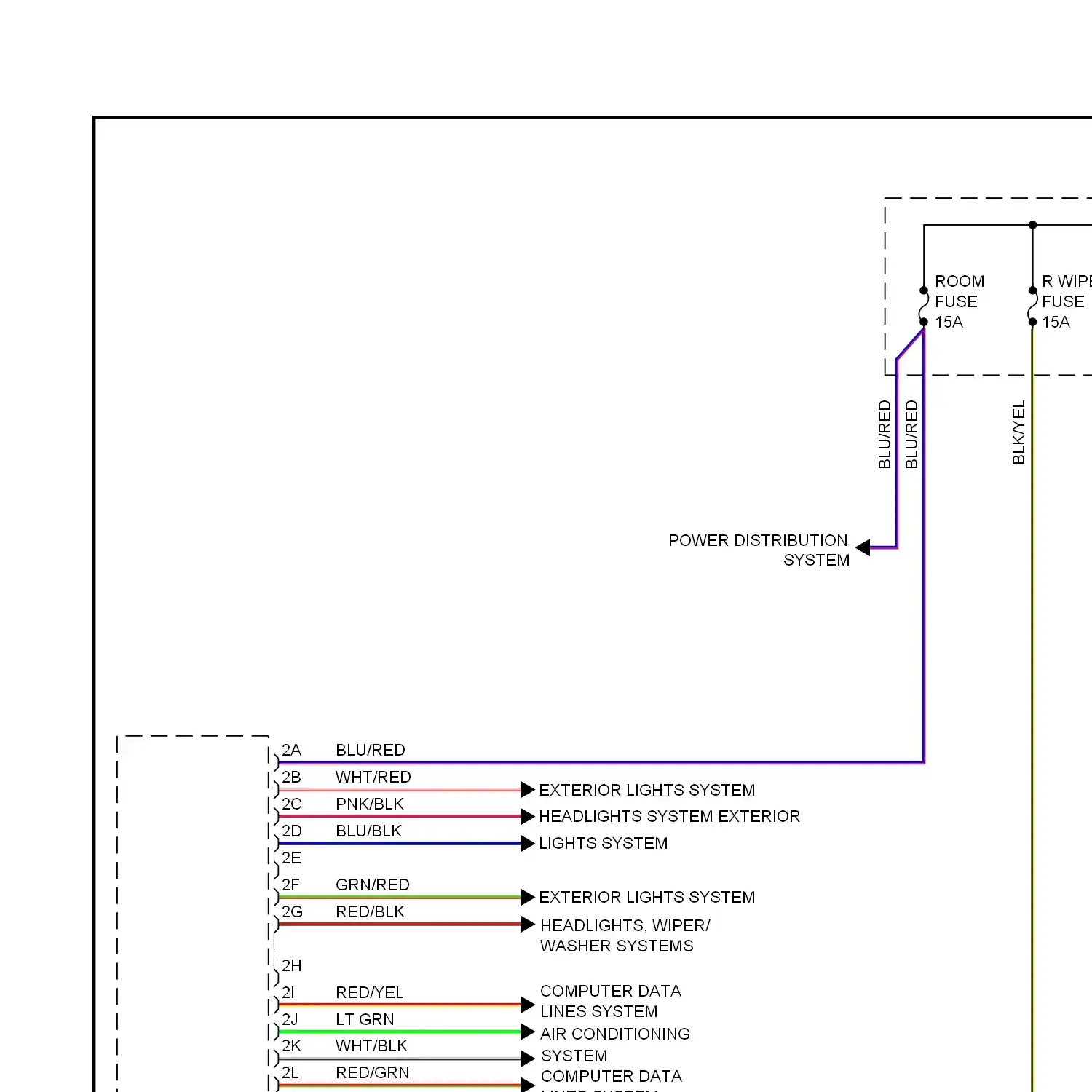This screenshot has height=1092, width=1092.
Task: Click the HEADLIGHTS SYSTEM EXTERIOR text
Action: click(670, 816)
